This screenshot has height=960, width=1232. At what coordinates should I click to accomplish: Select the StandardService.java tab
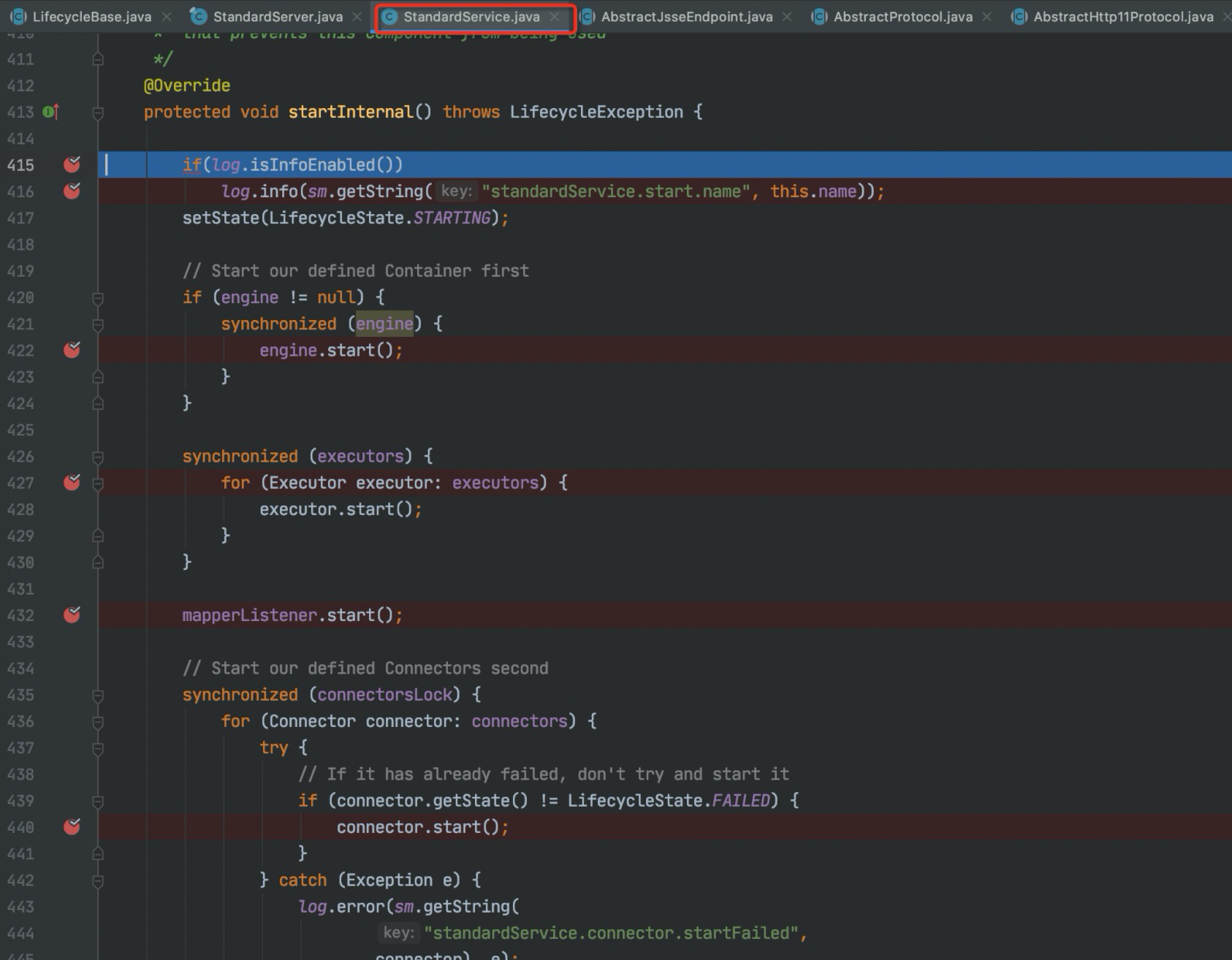point(471,16)
